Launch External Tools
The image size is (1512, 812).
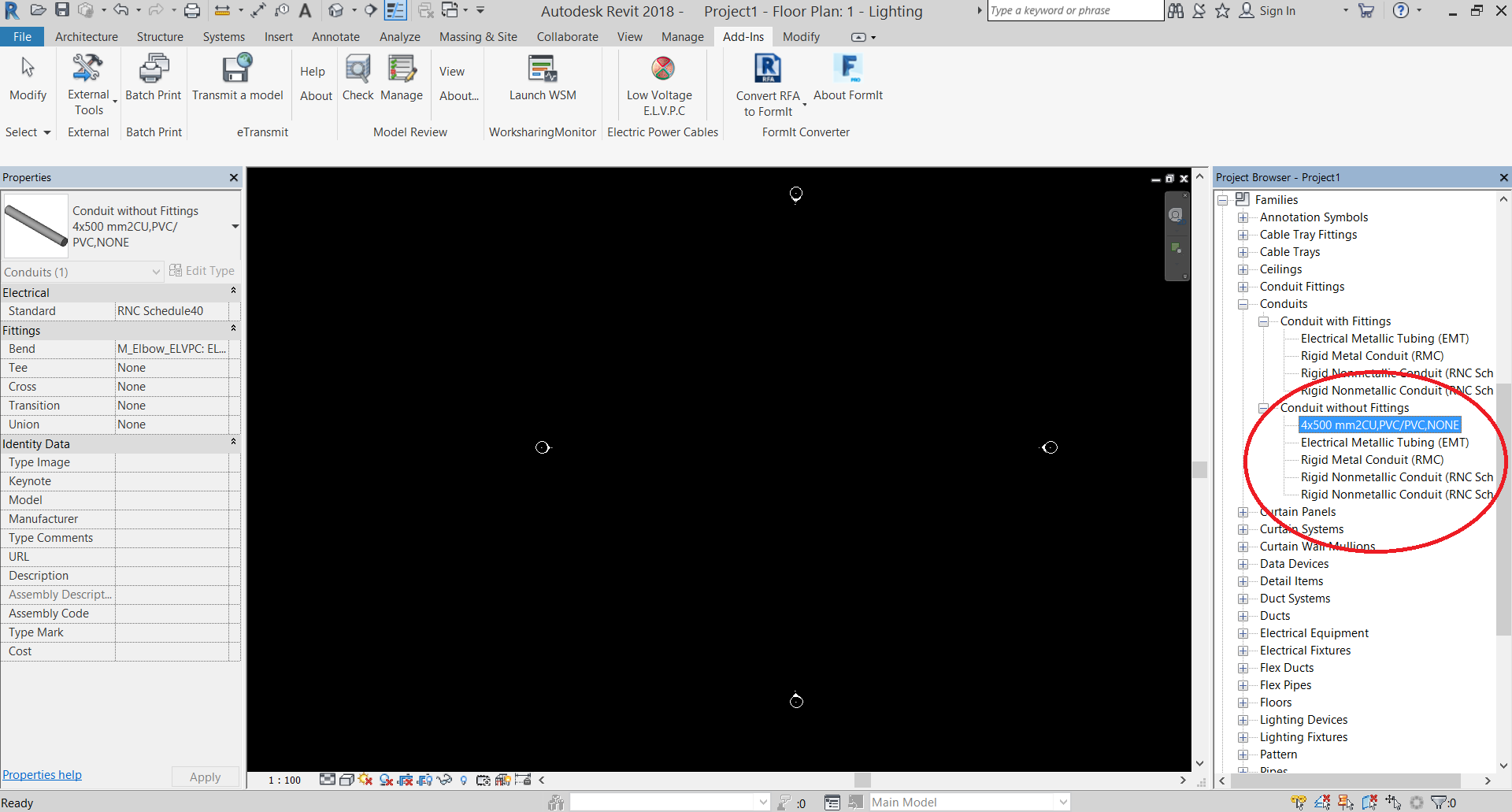(x=88, y=85)
